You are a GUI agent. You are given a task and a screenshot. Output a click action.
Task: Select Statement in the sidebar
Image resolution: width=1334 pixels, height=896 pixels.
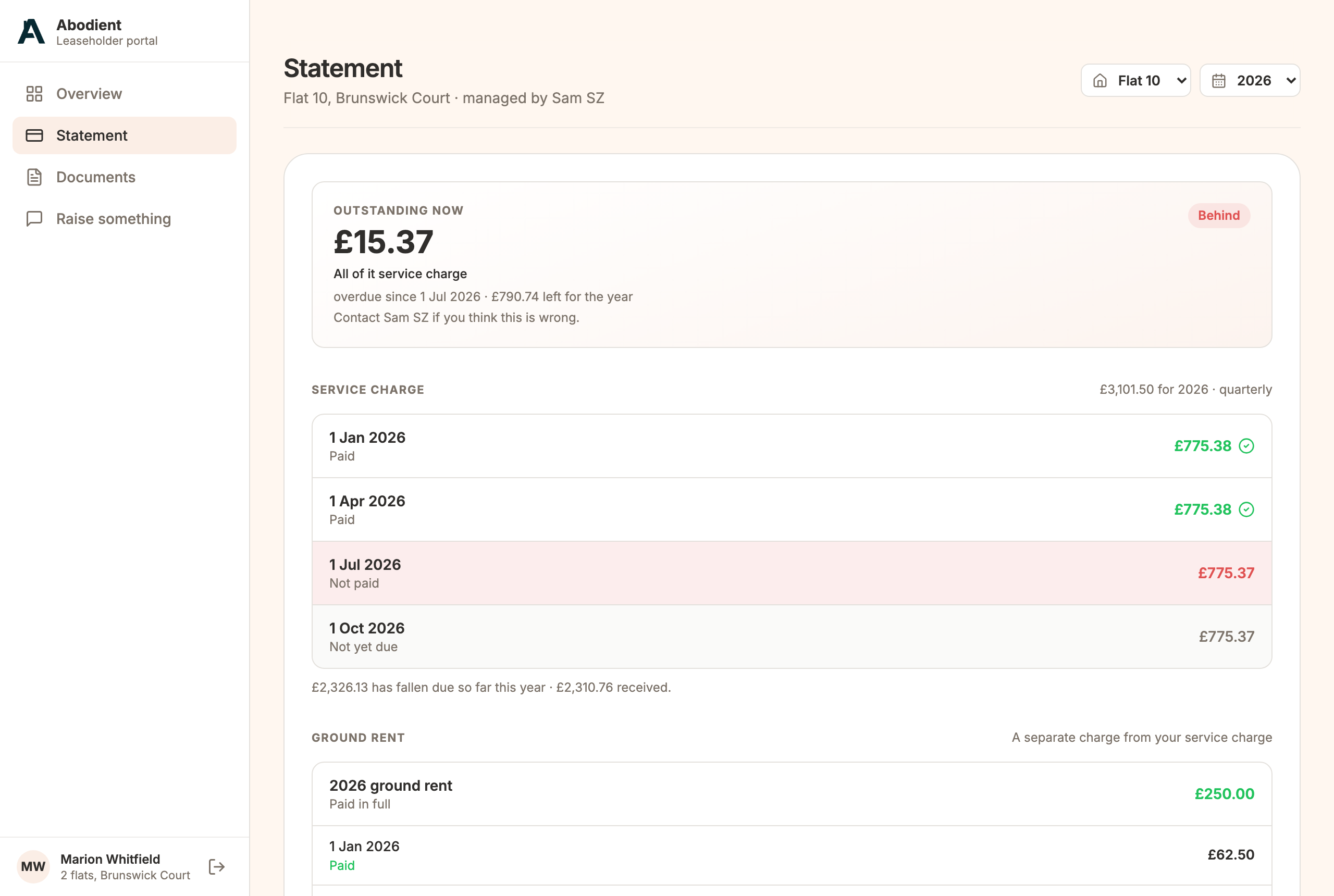[x=125, y=135]
